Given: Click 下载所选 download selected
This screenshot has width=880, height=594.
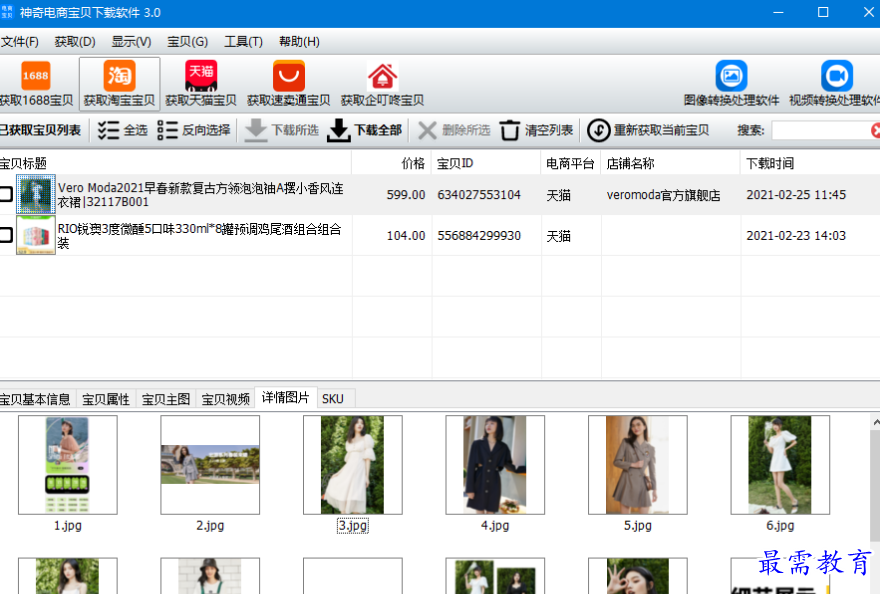Looking at the screenshot, I should click(282, 130).
